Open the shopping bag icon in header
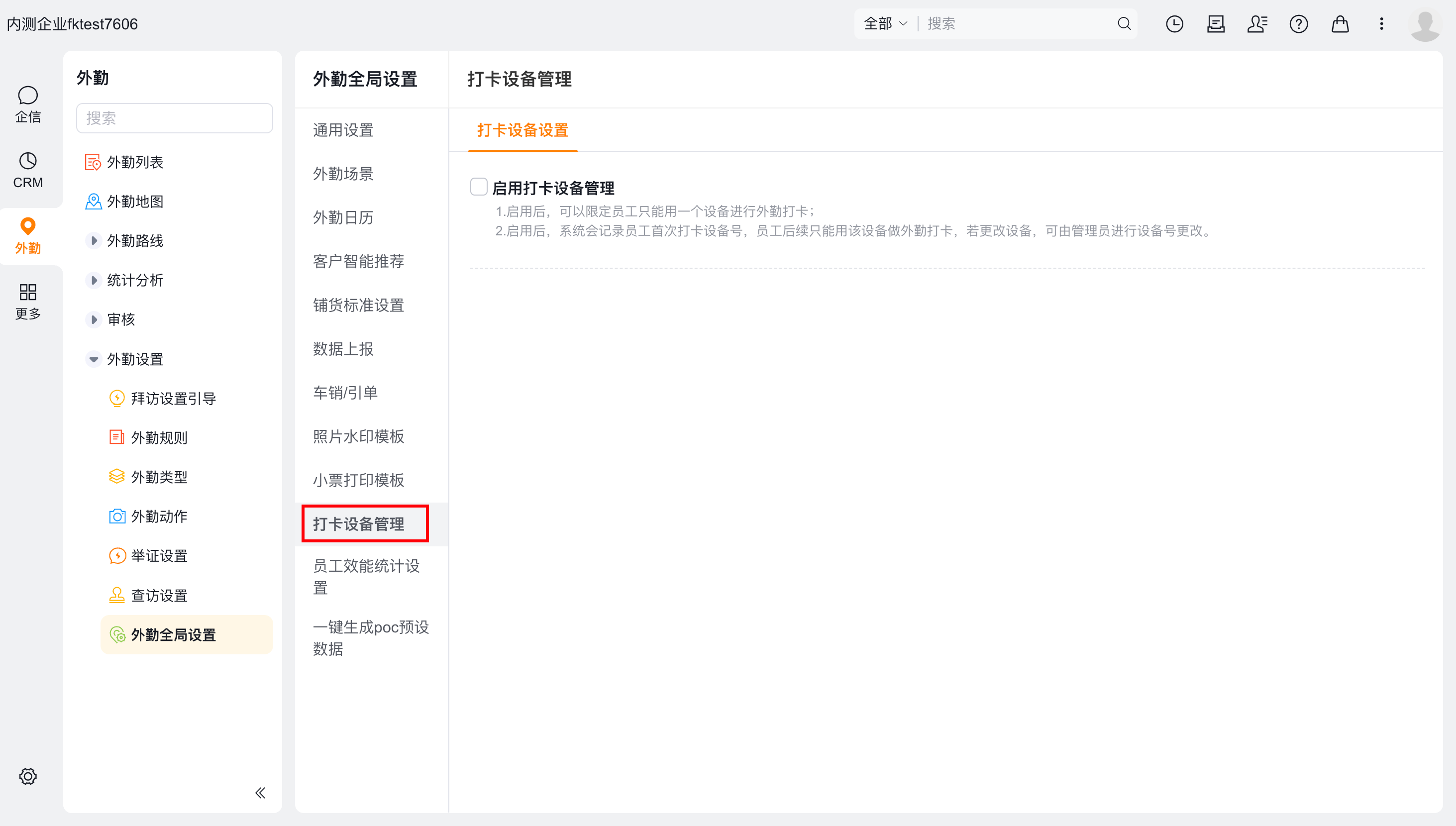This screenshot has width=1456, height=826. pos(1340,24)
